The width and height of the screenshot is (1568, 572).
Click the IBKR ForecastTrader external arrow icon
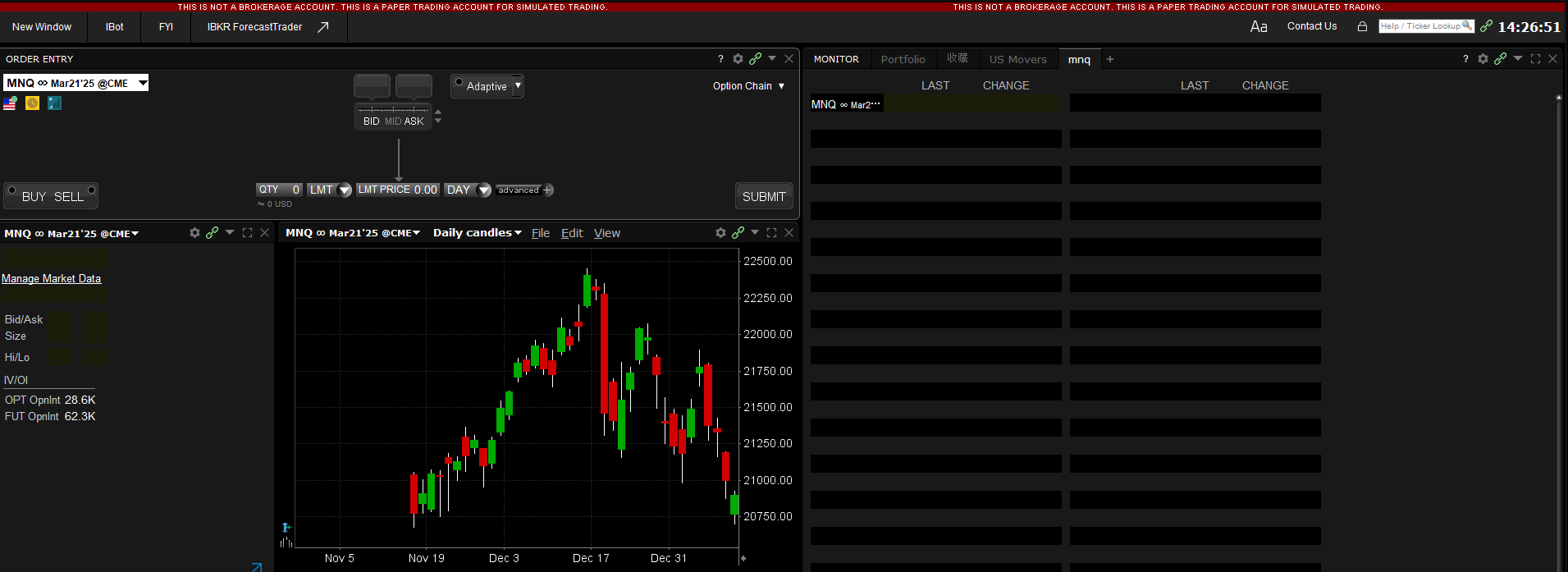[x=323, y=27]
